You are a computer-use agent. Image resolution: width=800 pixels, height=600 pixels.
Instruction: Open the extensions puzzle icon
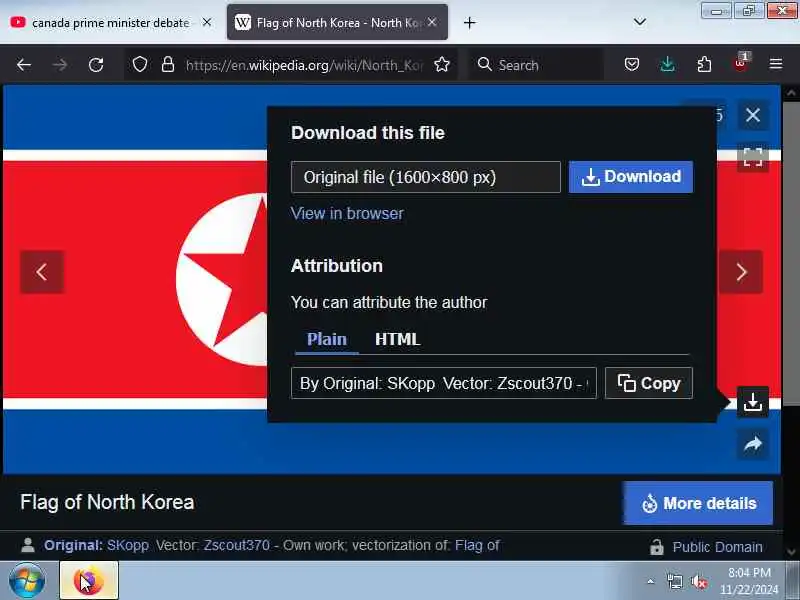coord(704,64)
